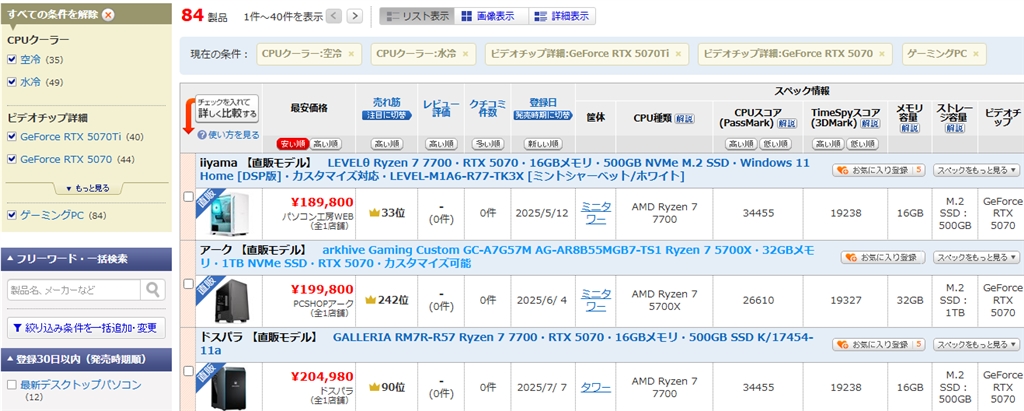Switch to リスト表示 view
1024x411 pixels.
(x=417, y=16)
